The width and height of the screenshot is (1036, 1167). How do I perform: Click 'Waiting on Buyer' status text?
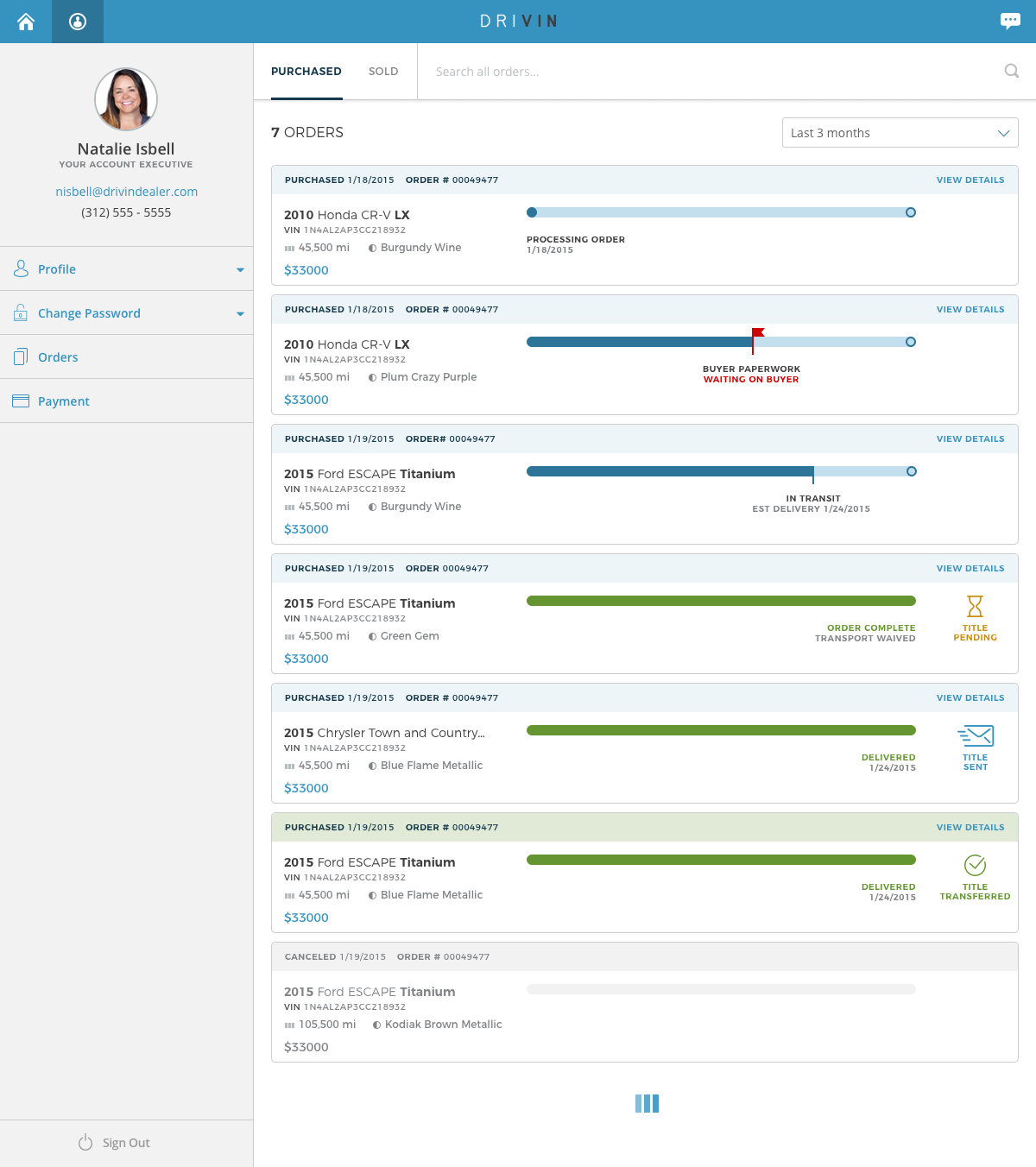(751, 380)
